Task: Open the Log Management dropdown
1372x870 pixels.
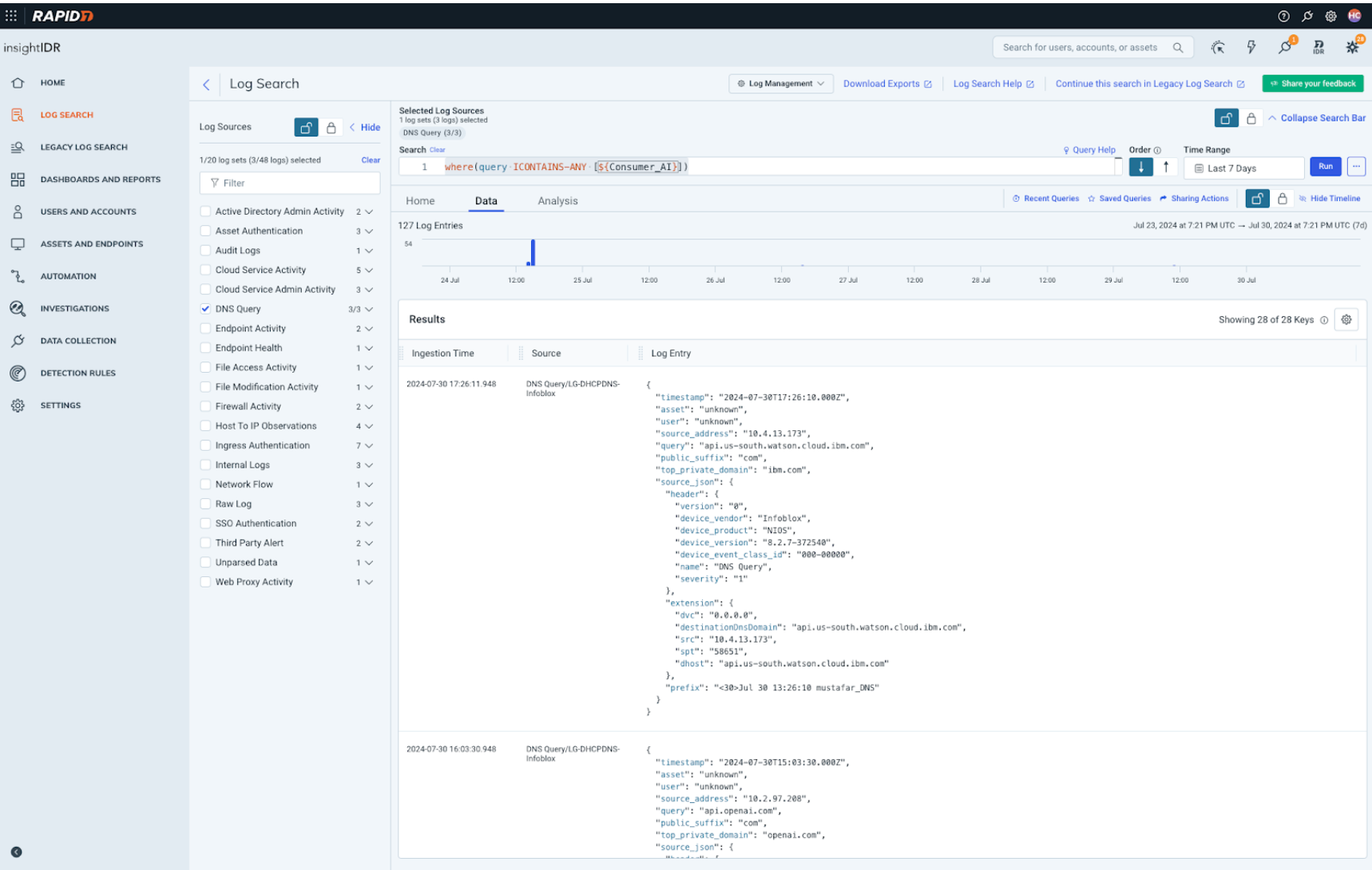Action: (x=780, y=84)
